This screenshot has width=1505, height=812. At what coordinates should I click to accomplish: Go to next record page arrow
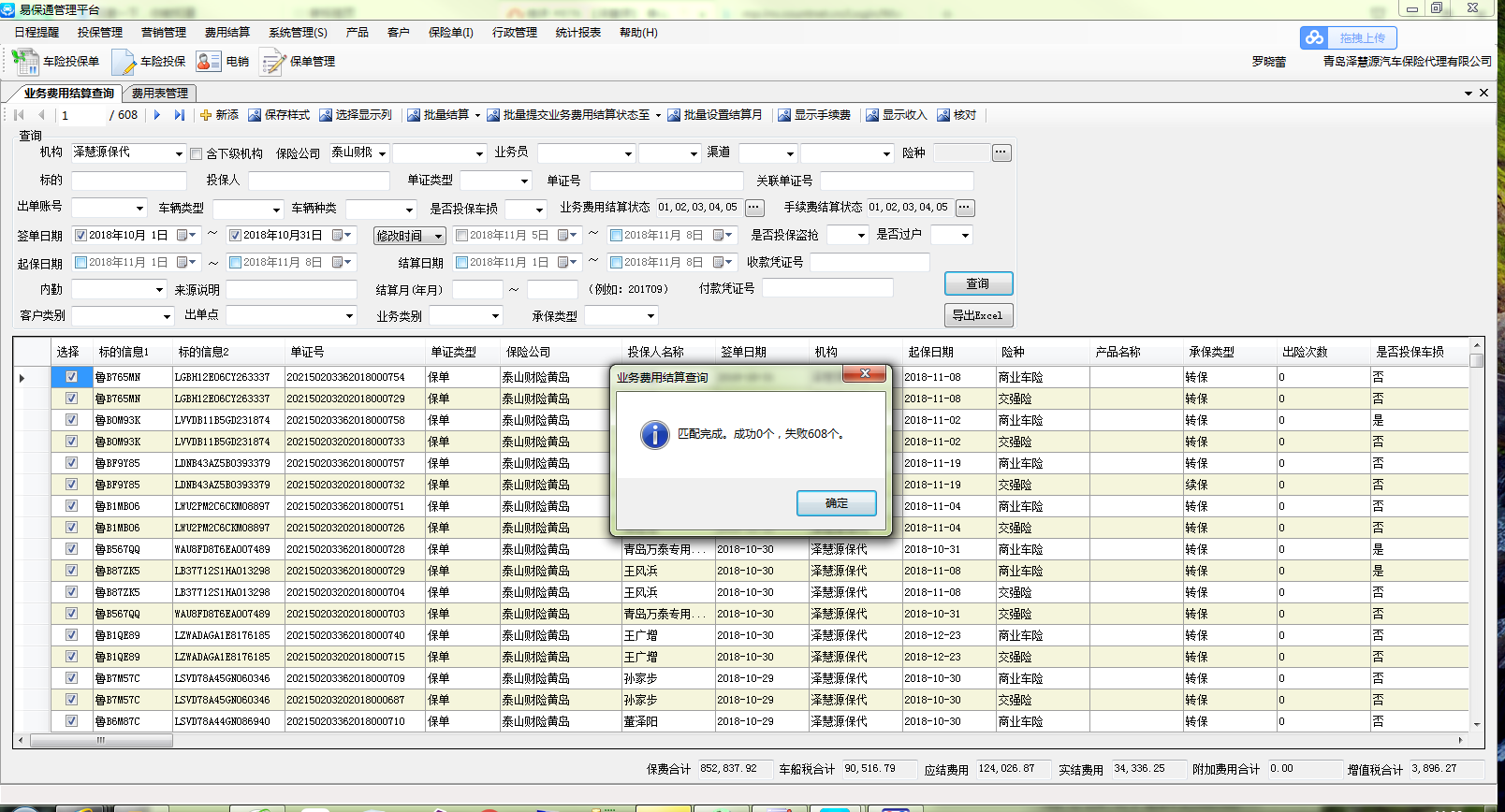click(x=157, y=115)
